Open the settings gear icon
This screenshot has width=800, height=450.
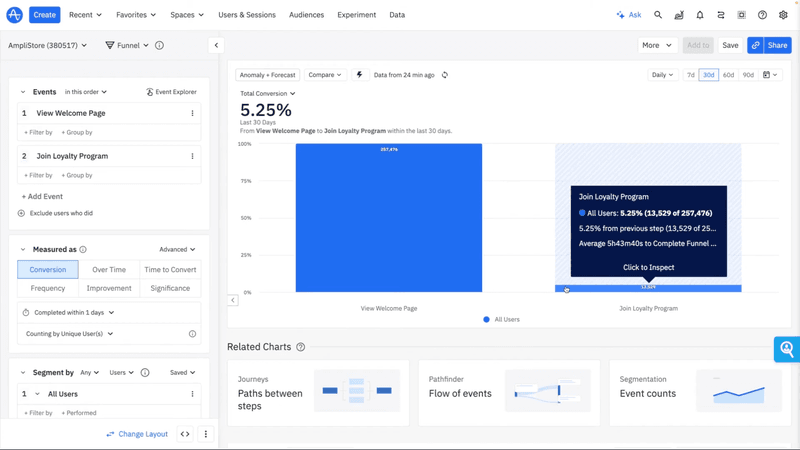(x=783, y=15)
